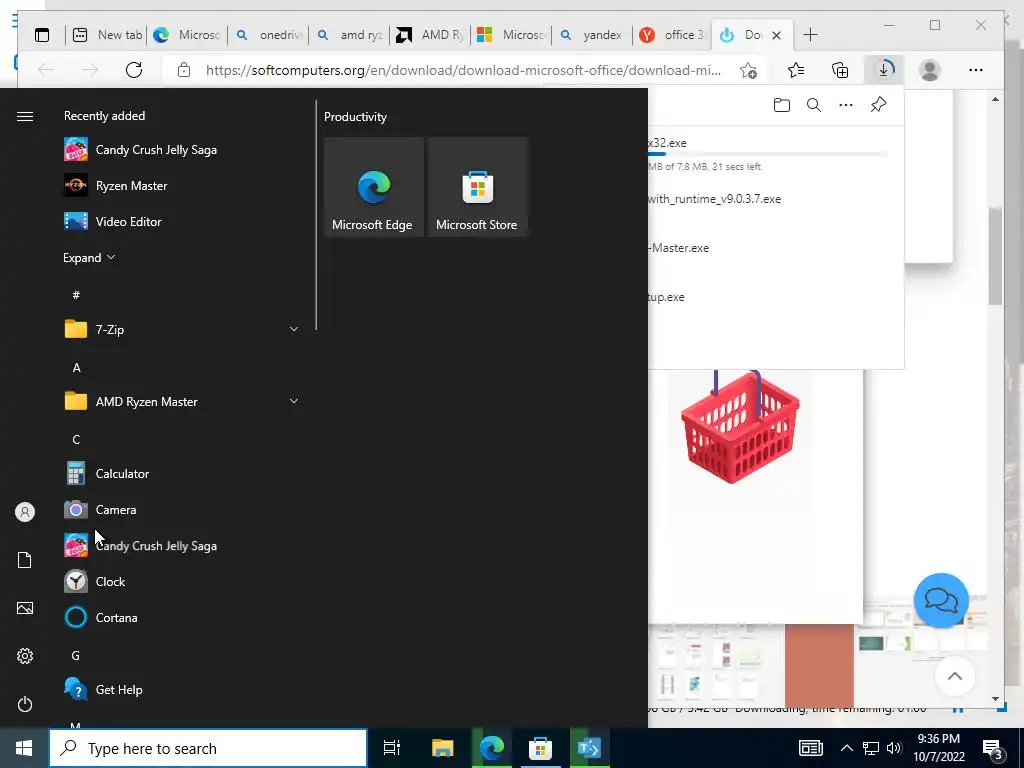1024x768 pixels.
Task: Open the -Master.exe download entry
Action: coord(679,248)
